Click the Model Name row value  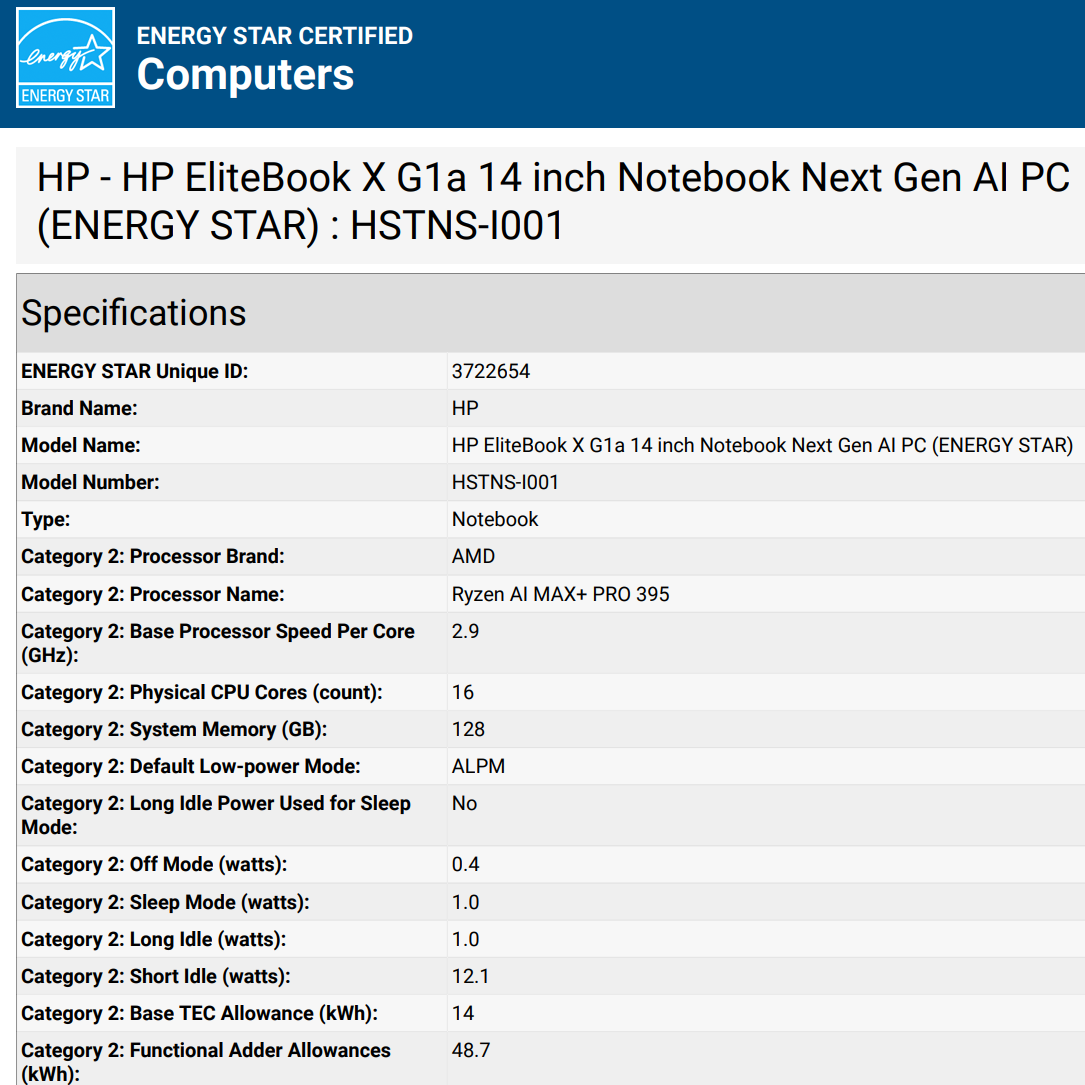(x=762, y=445)
